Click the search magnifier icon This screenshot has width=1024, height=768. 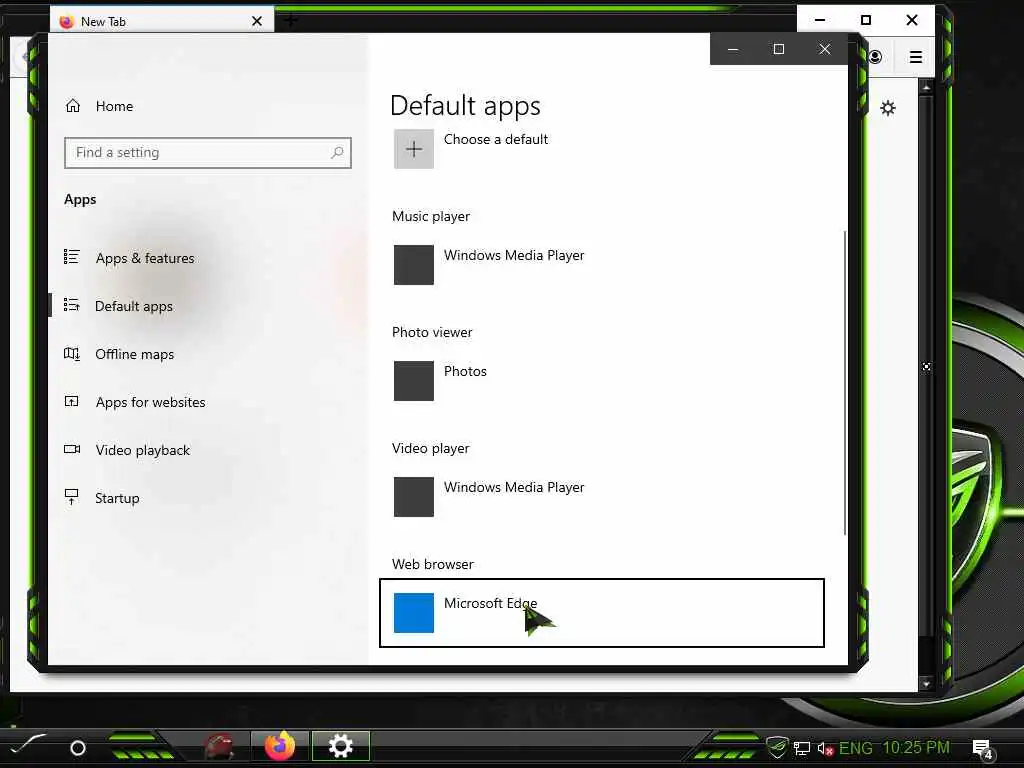click(x=337, y=153)
